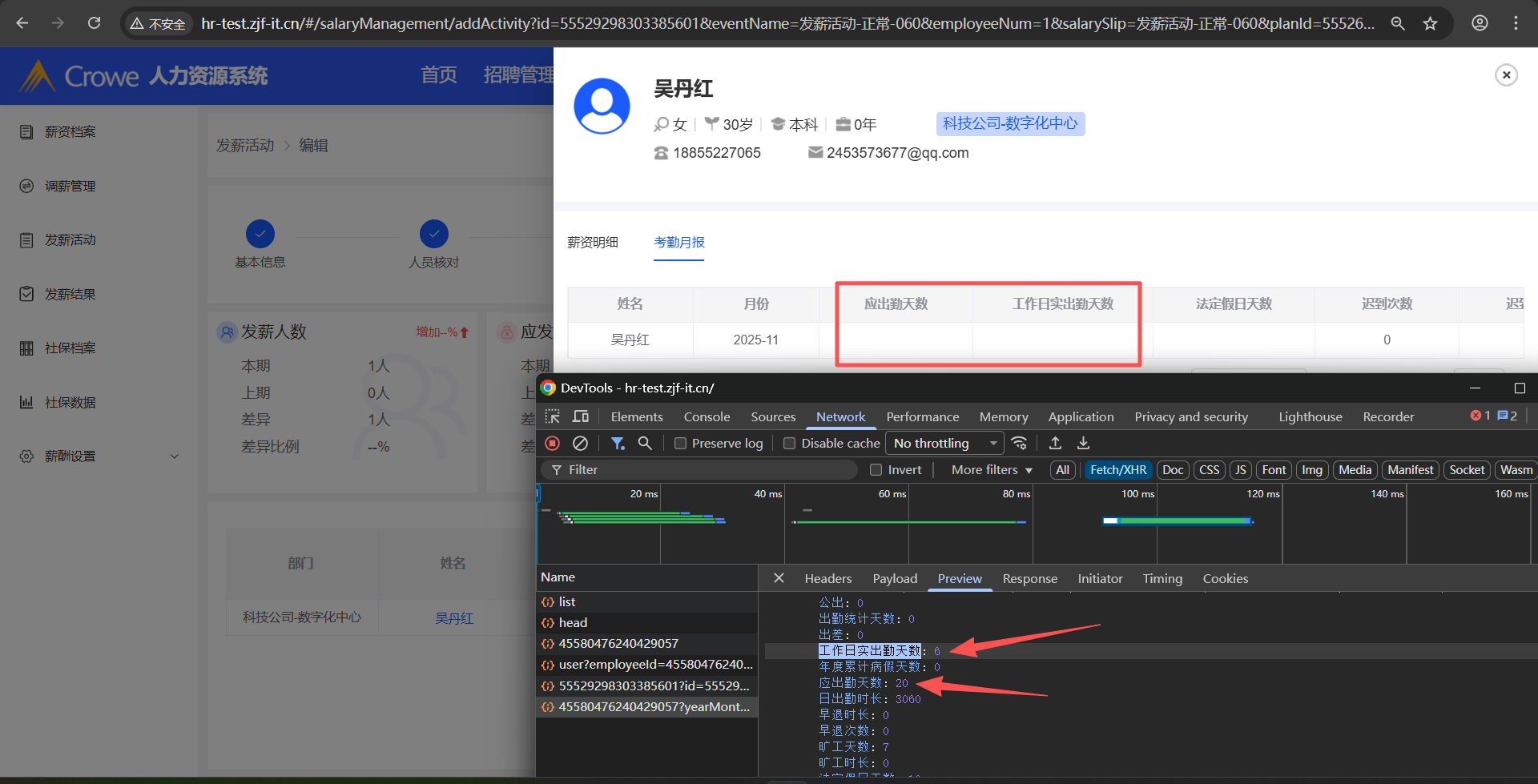Click the Filter text input field
Viewport: 1538px width, 784px height.
coord(705,470)
